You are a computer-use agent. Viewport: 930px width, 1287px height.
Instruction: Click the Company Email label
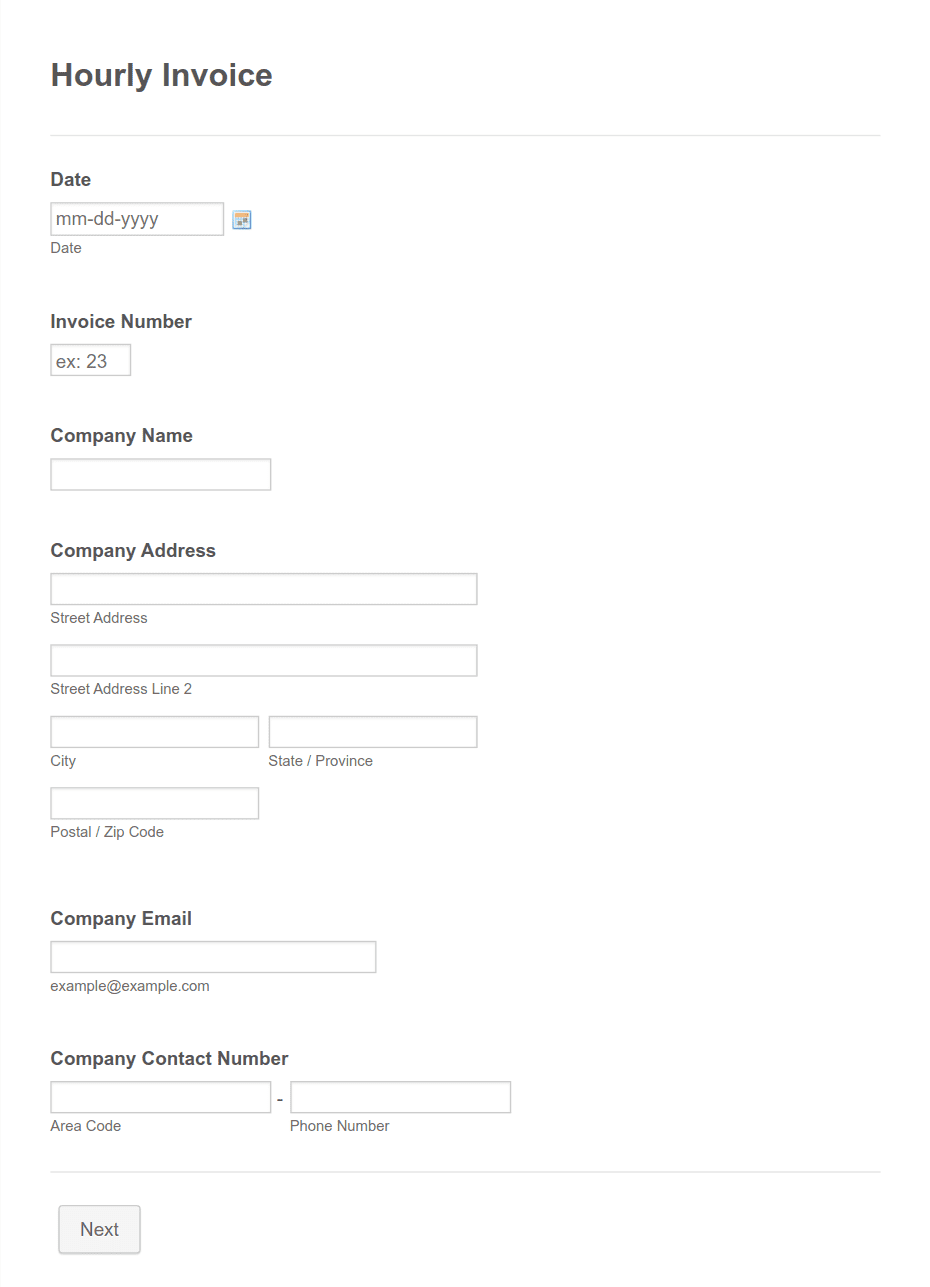[x=121, y=919]
